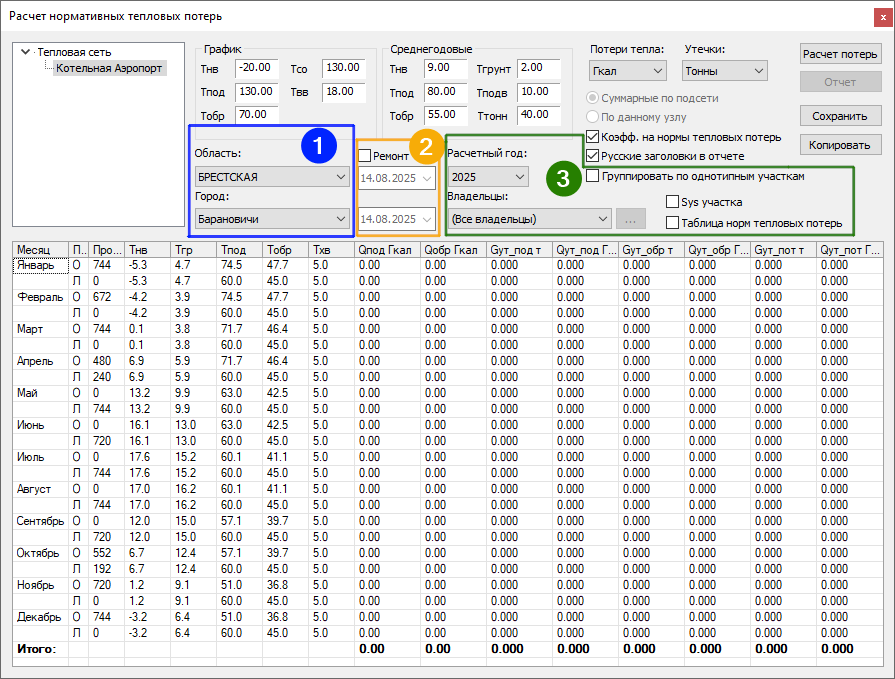Open the Расчетный год 2025 dropdown
895x679 pixels.
coord(487,177)
